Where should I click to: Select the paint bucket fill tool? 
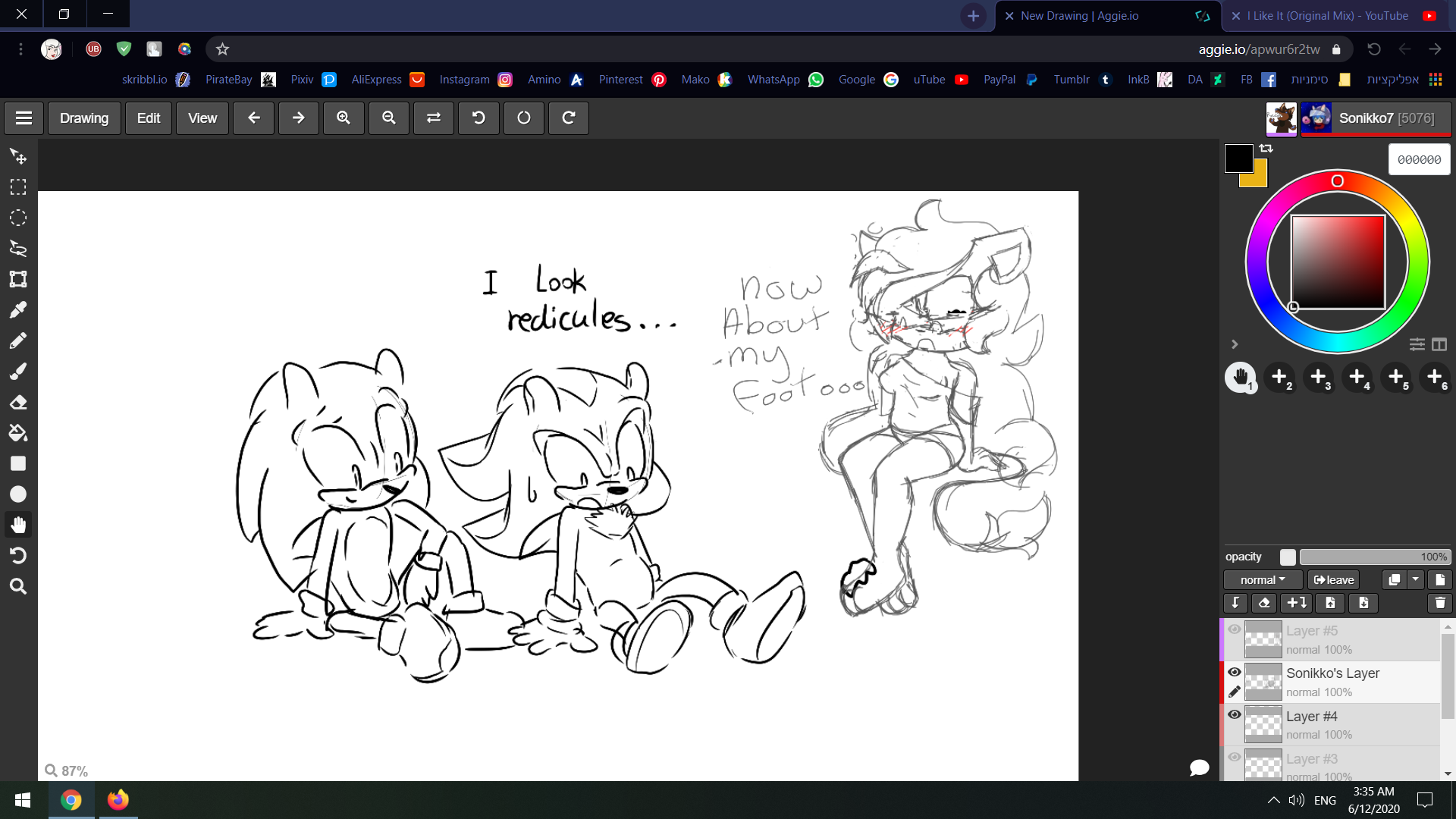[x=18, y=433]
